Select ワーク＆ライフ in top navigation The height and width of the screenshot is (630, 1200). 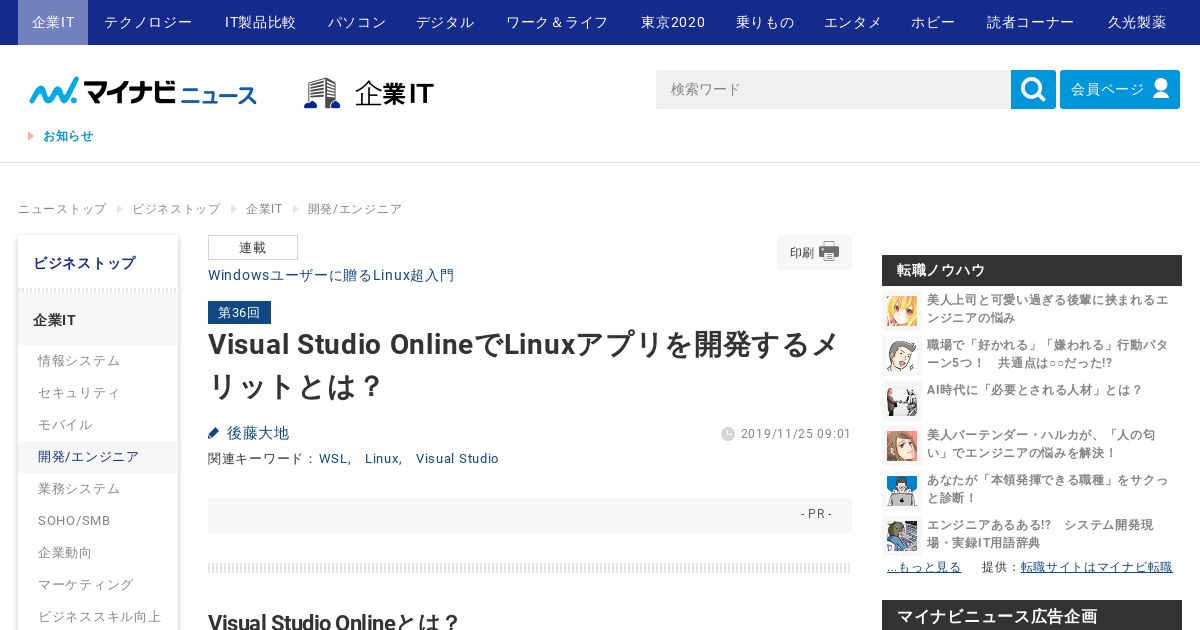pyautogui.click(x=557, y=22)
